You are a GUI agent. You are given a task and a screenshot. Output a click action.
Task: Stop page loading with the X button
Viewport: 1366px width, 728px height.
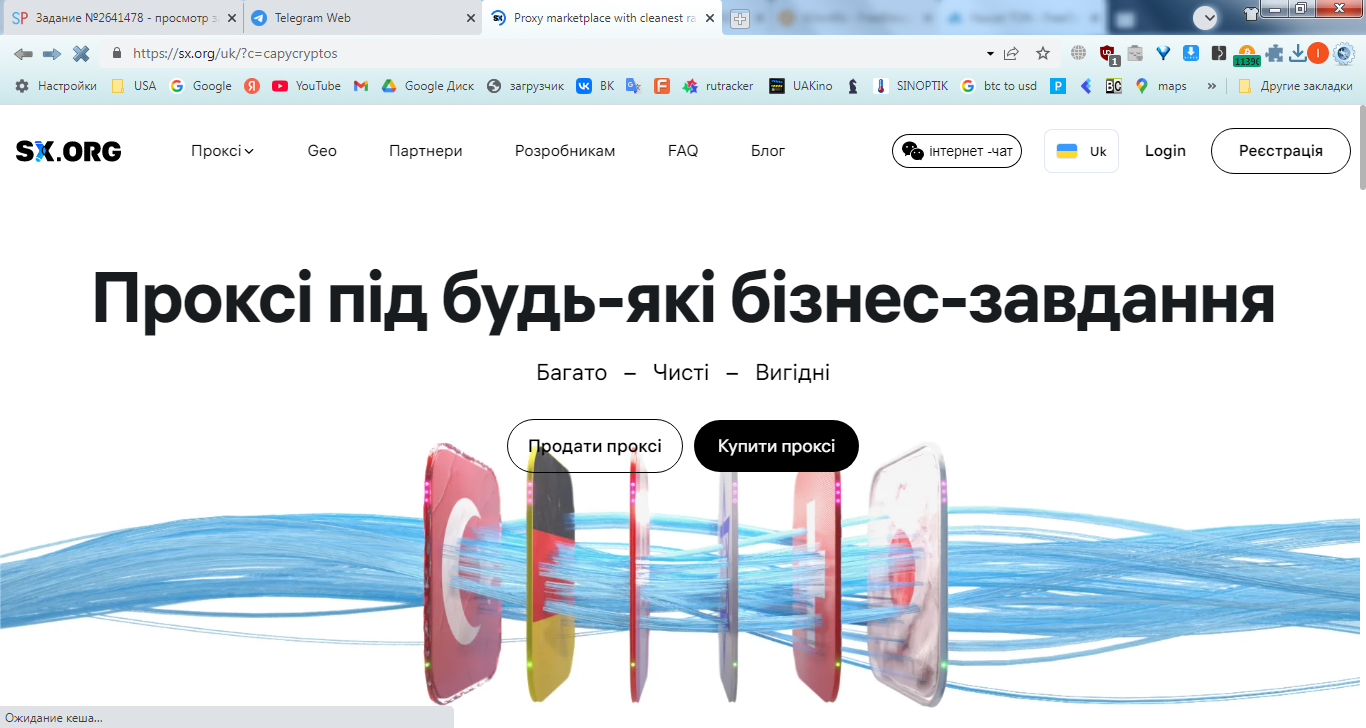click(81, 53)
